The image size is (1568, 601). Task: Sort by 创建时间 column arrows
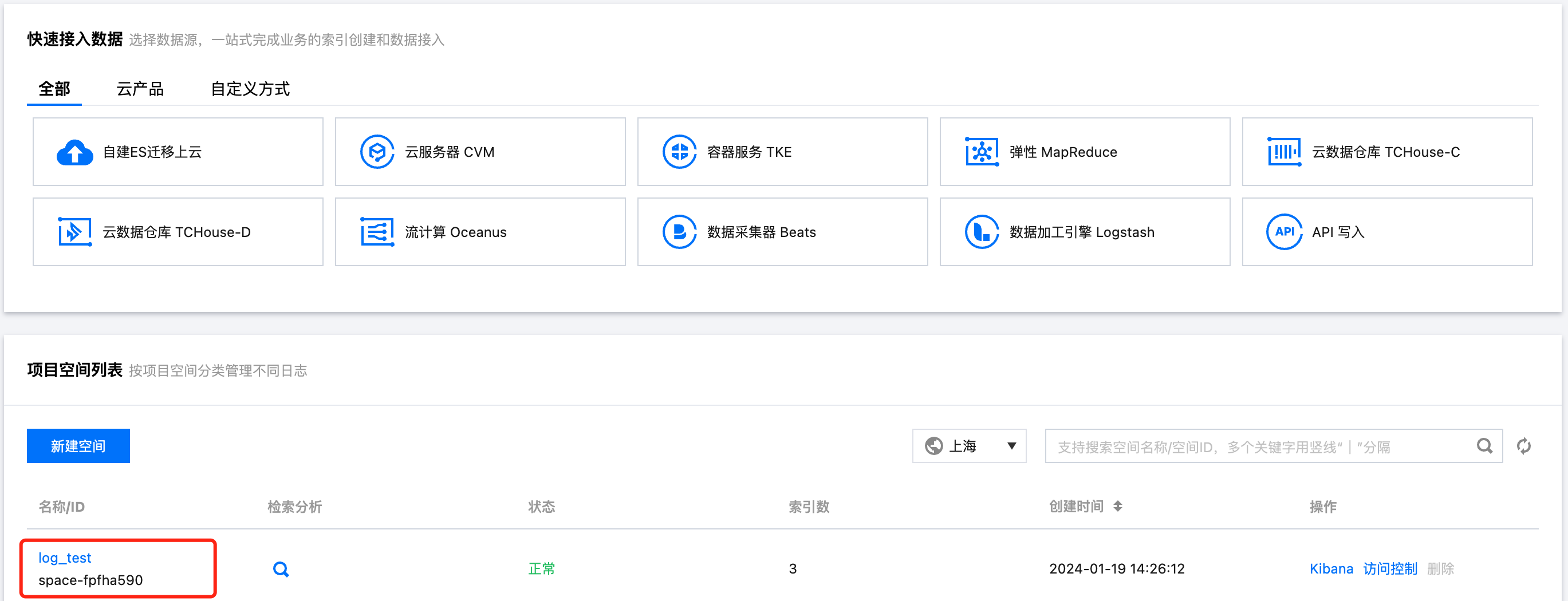click(x=1117, y=506)
